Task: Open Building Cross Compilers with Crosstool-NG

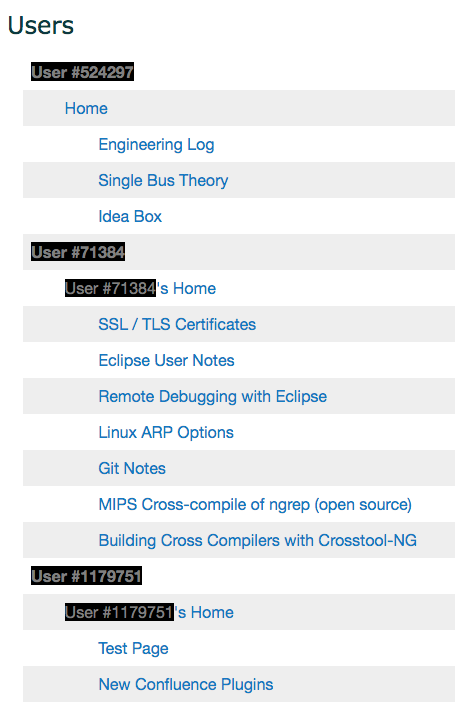Action: (x=257, y=541)
